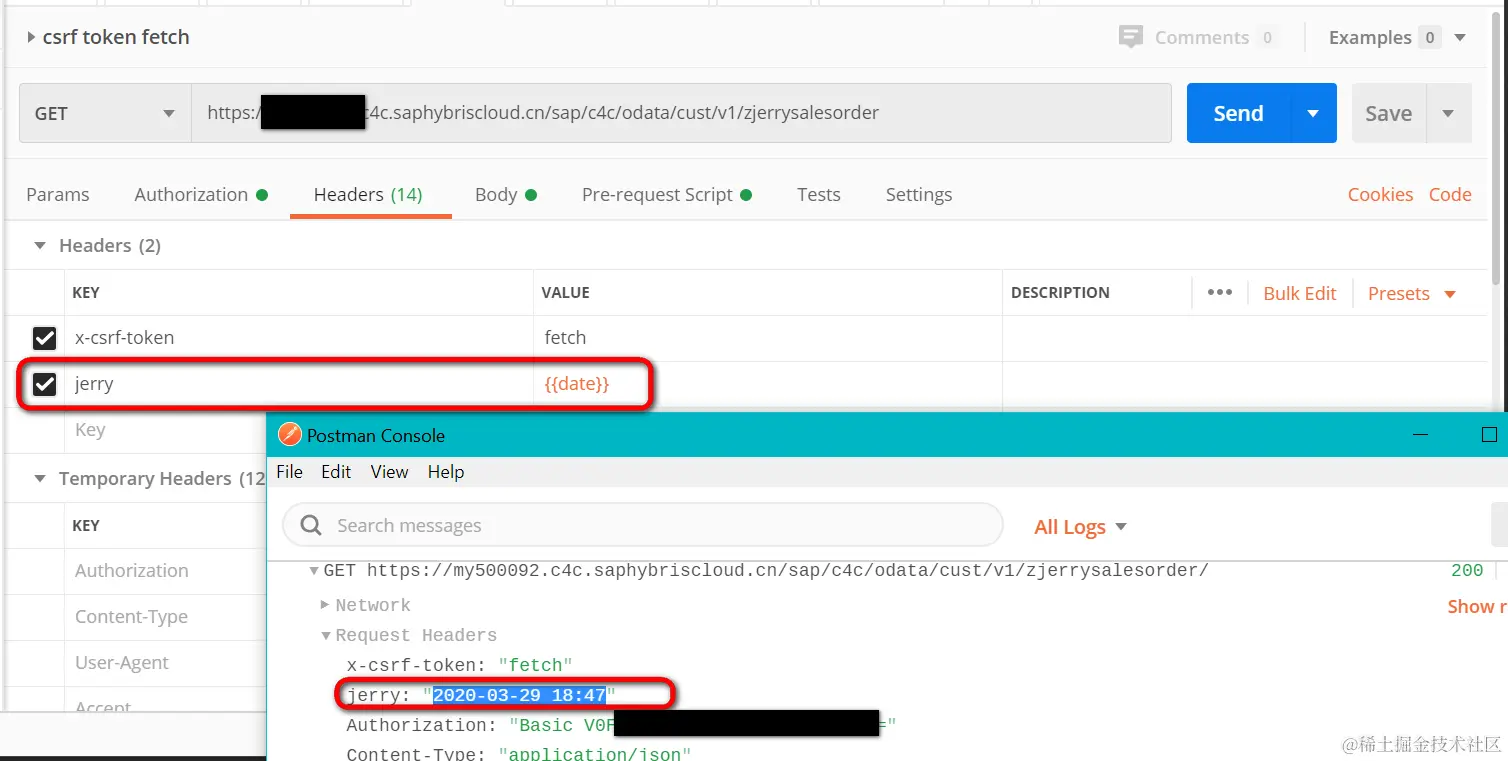This screenshot has height=761, width=1508.
Task: Open the Save options dropdown arrow
Action: click(x=1448, y=113)
